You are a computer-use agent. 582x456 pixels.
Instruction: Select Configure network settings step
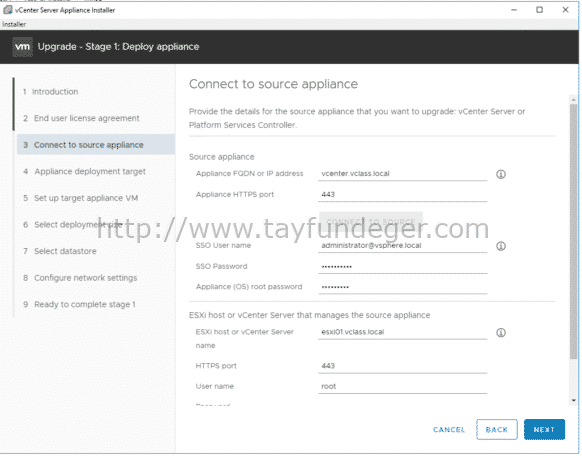80,278
